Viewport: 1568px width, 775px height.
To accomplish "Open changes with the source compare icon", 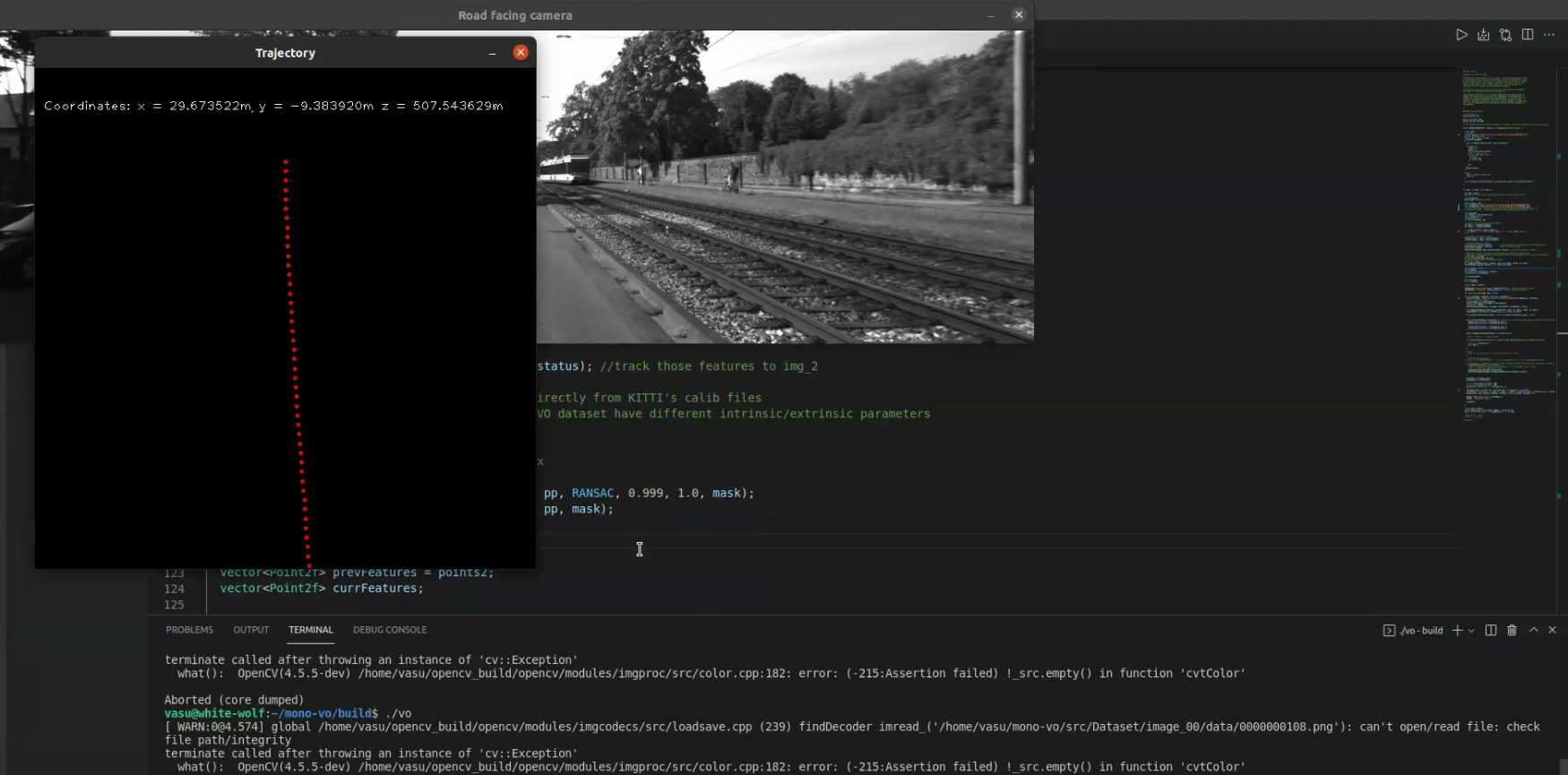I will point(1505,35).
